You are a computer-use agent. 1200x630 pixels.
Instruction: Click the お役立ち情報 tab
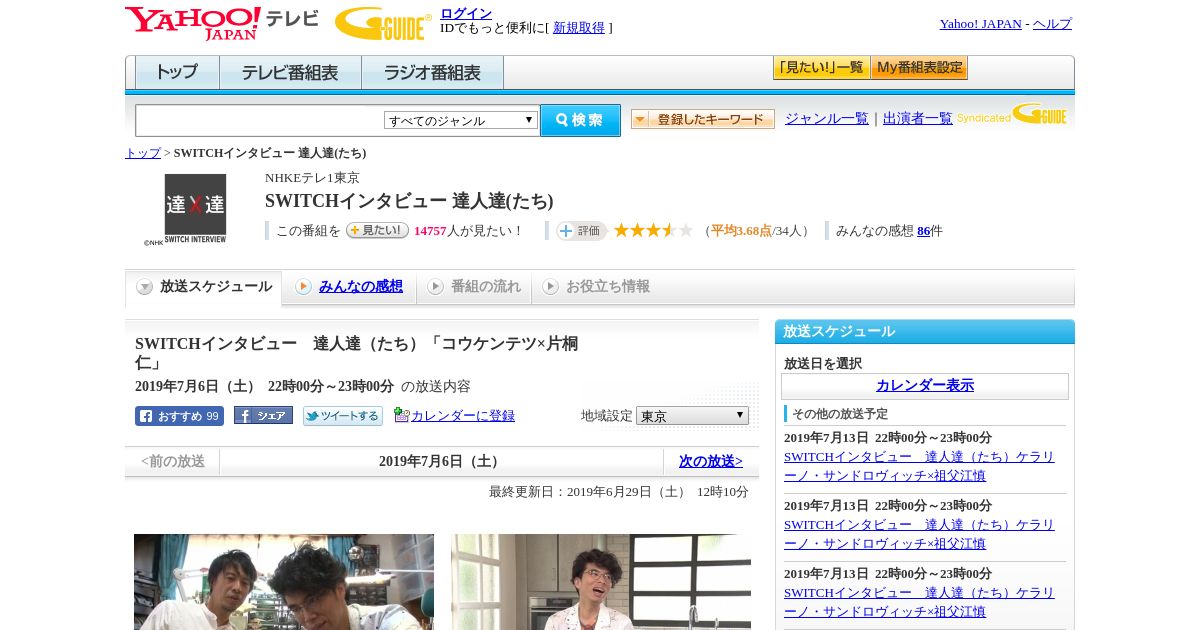coord(596,287)
